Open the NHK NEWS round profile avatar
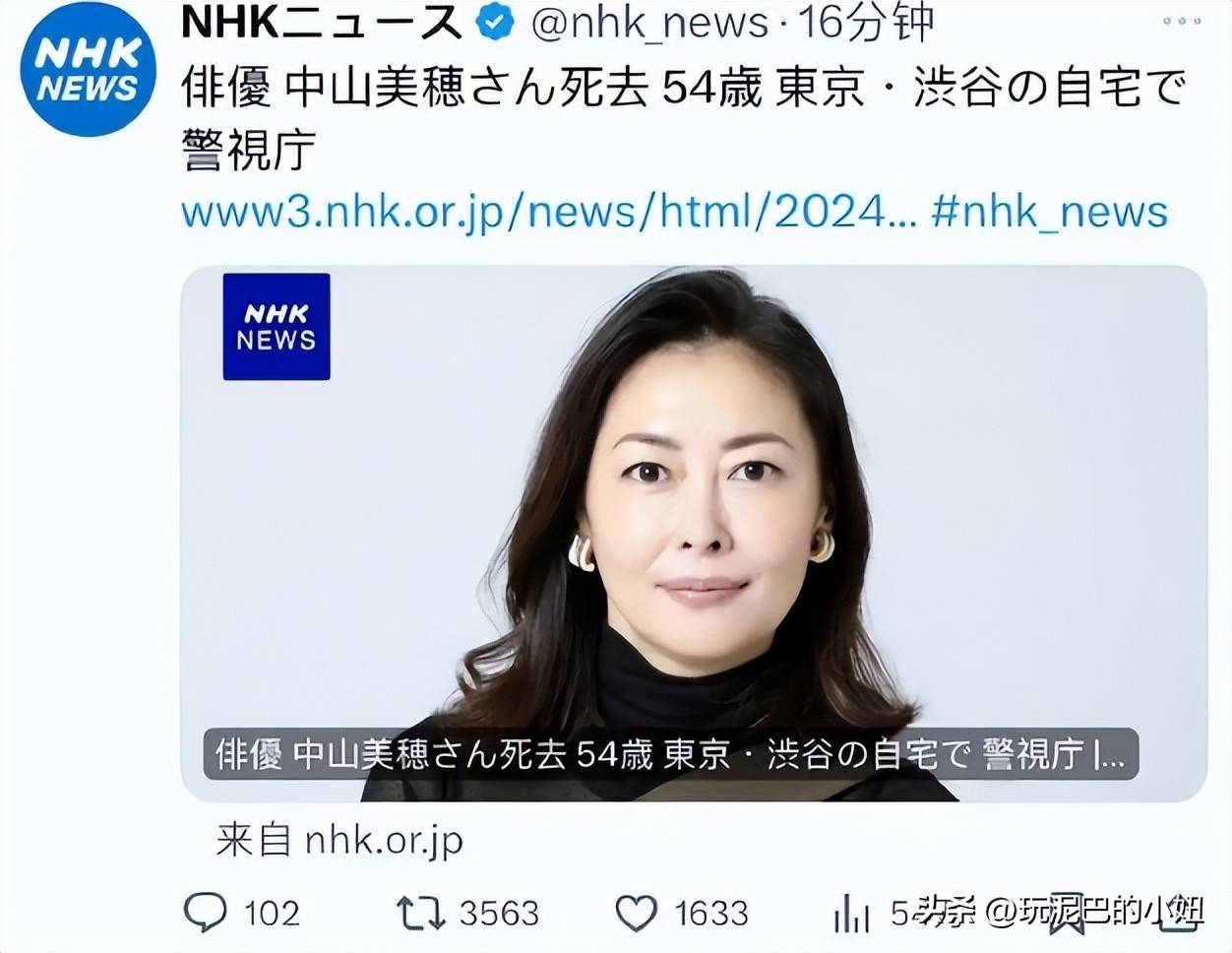This screenshot has height=953, width=1232. click(x=89, y=71)
